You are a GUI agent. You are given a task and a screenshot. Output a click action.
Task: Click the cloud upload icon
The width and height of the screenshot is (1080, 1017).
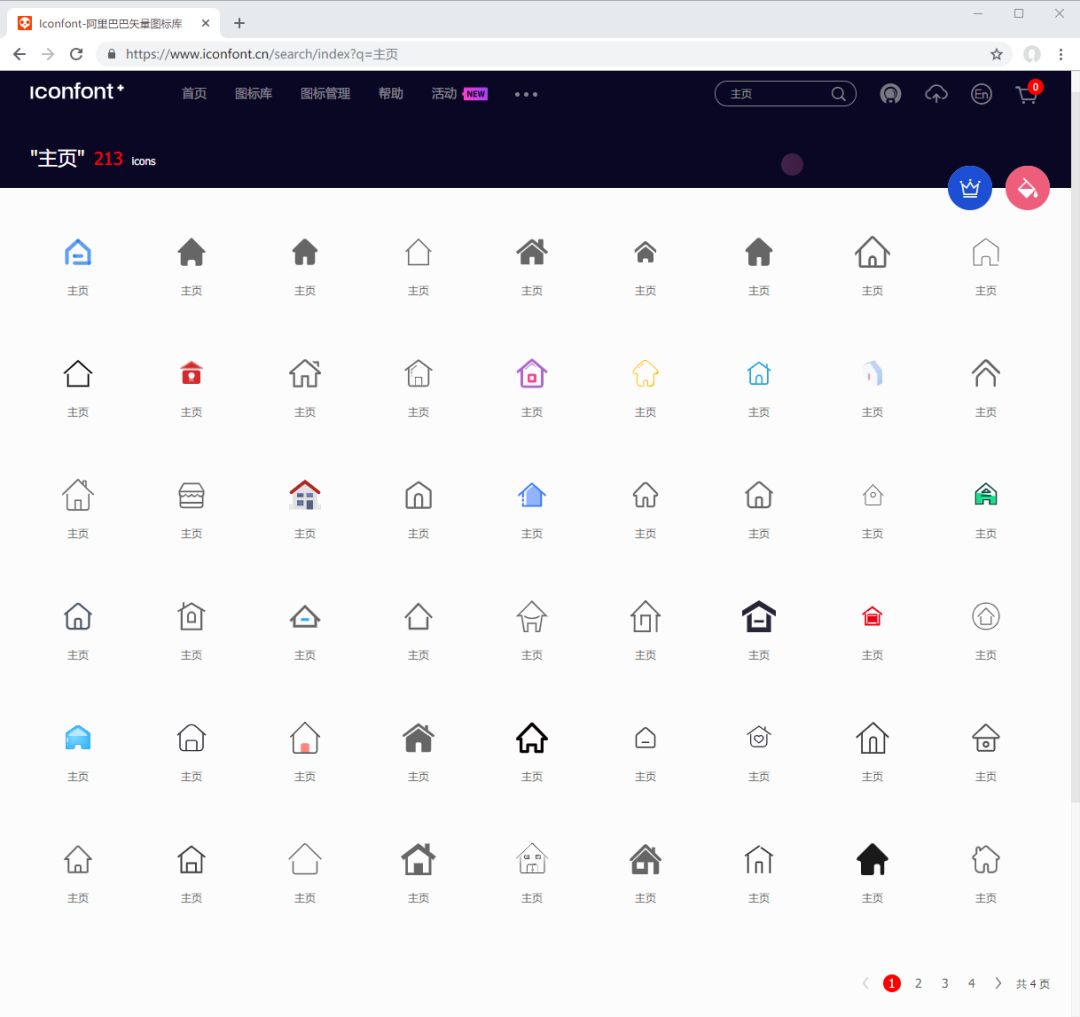point(936,94)
